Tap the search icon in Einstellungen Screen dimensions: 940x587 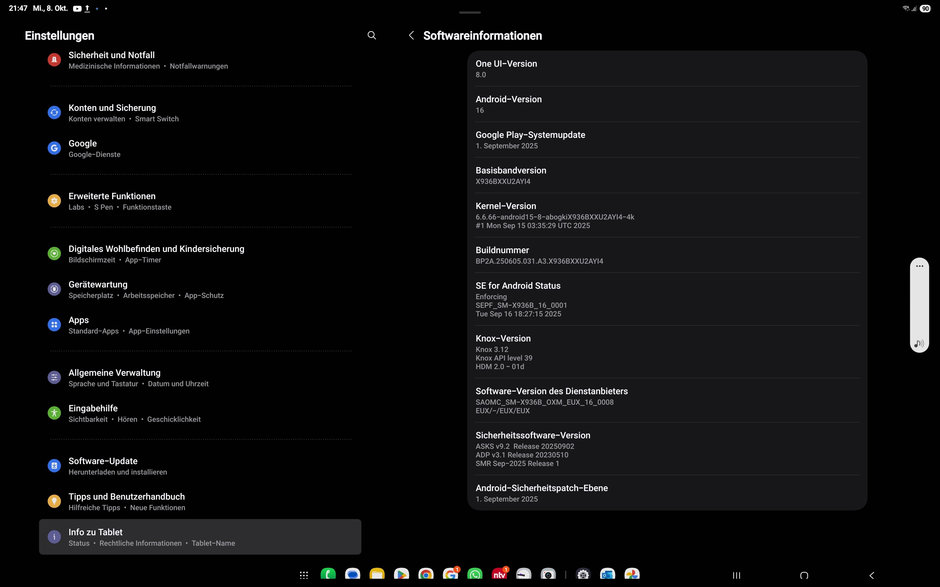tap(372, 35)
